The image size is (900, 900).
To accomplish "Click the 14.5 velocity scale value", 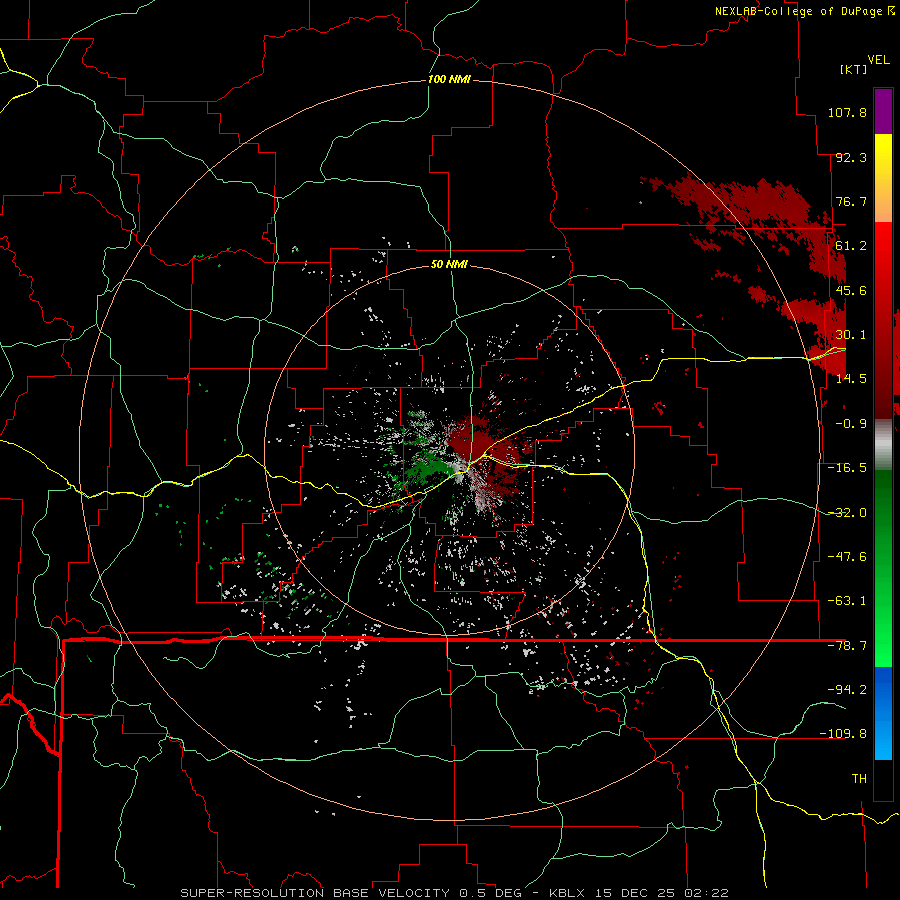I will [851, 379].
